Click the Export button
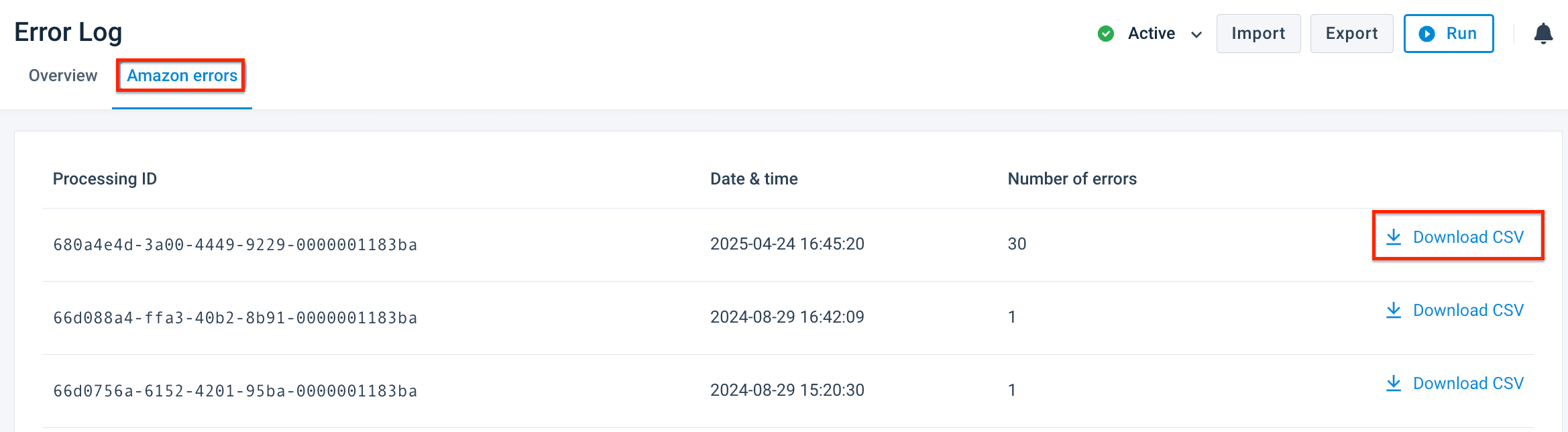The image size is (1568, 432). (x=1351, y=33)
